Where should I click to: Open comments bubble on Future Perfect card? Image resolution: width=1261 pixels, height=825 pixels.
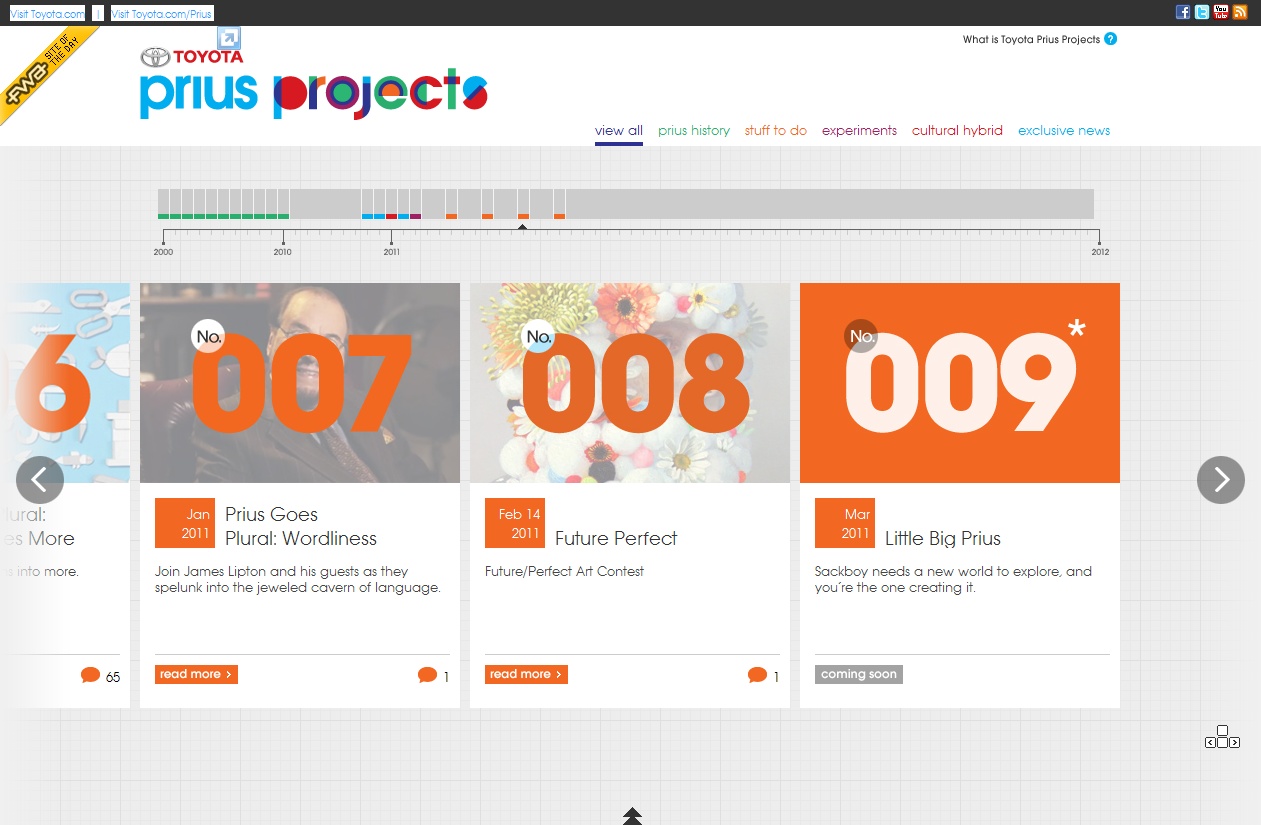(758, 675)
